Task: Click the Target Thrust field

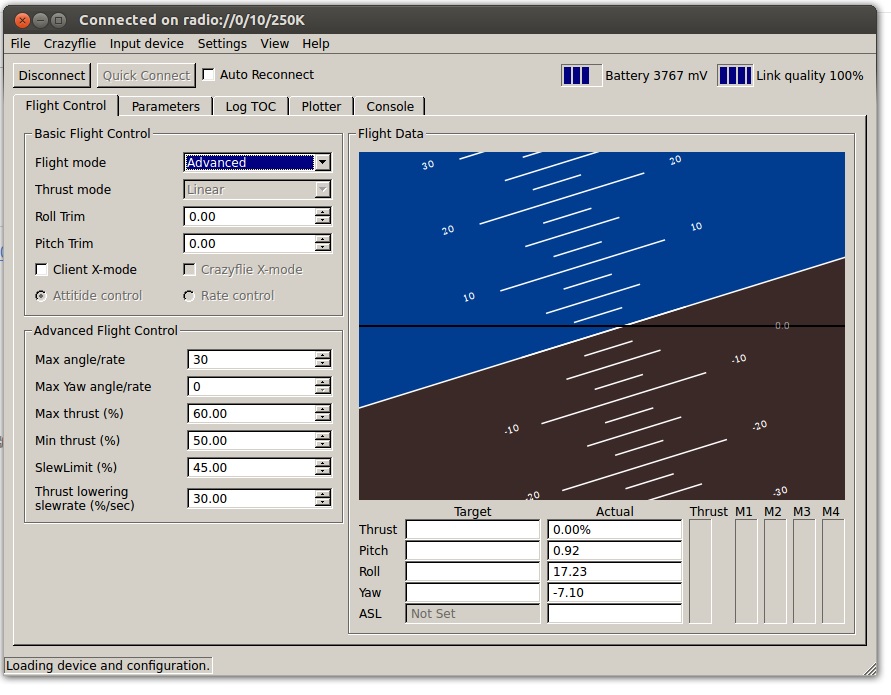Action: (472, 530)
